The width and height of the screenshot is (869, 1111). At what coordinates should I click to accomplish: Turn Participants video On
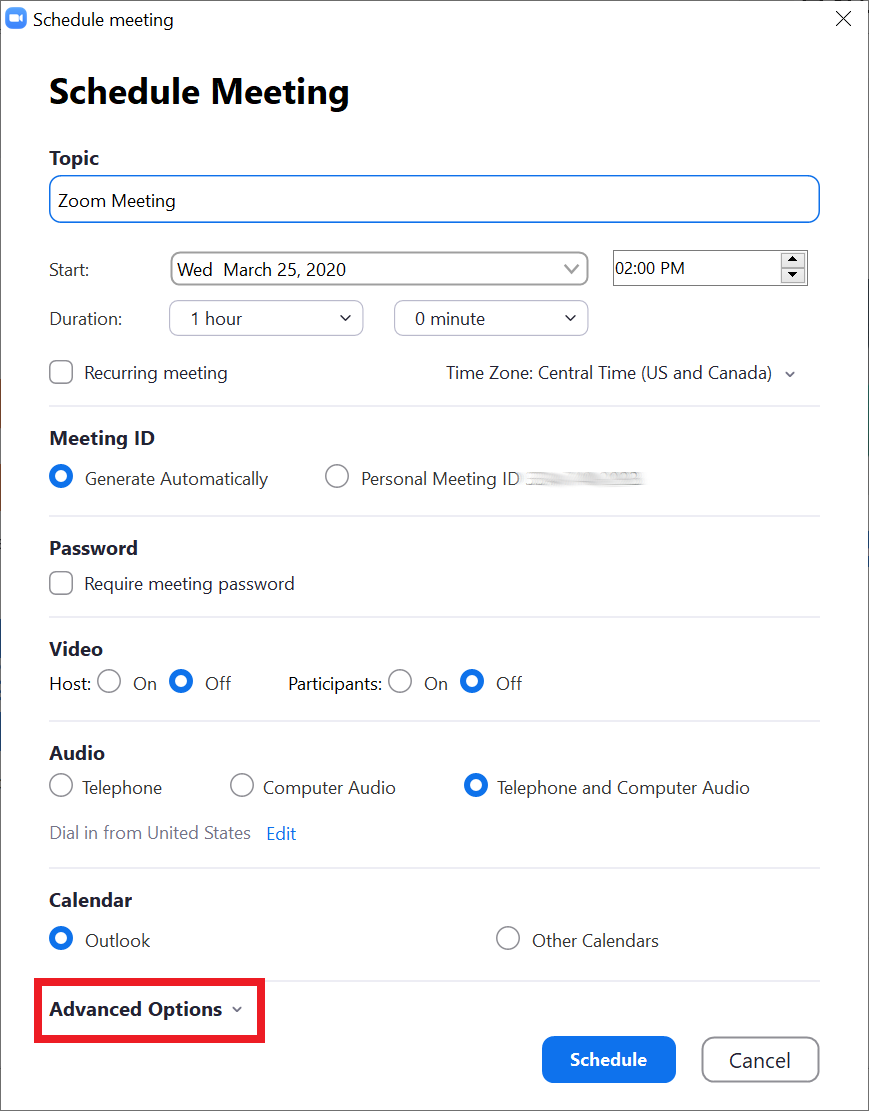(400, 682)
